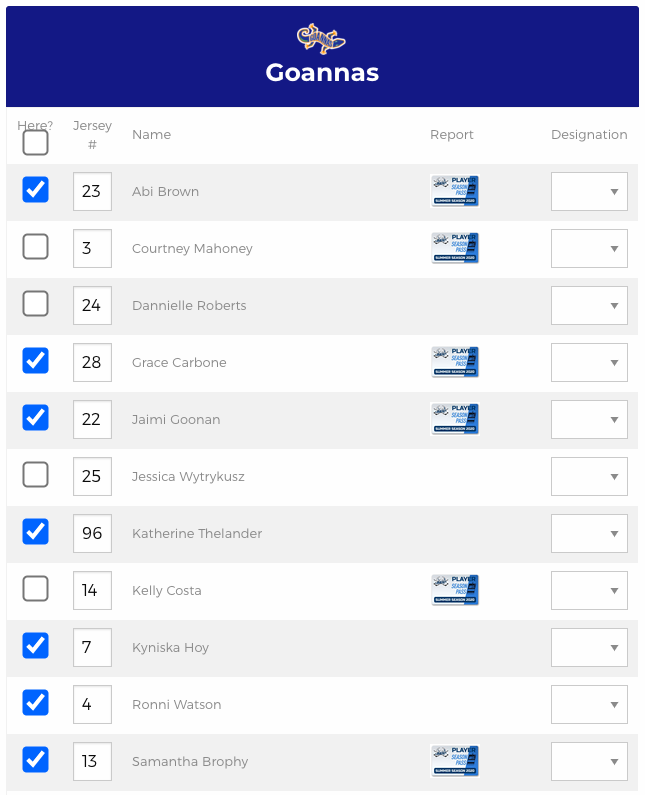The image size is (645, 795).
Task: Open Ronni Watson's Designation dropdown
Action: coord(589,704)
